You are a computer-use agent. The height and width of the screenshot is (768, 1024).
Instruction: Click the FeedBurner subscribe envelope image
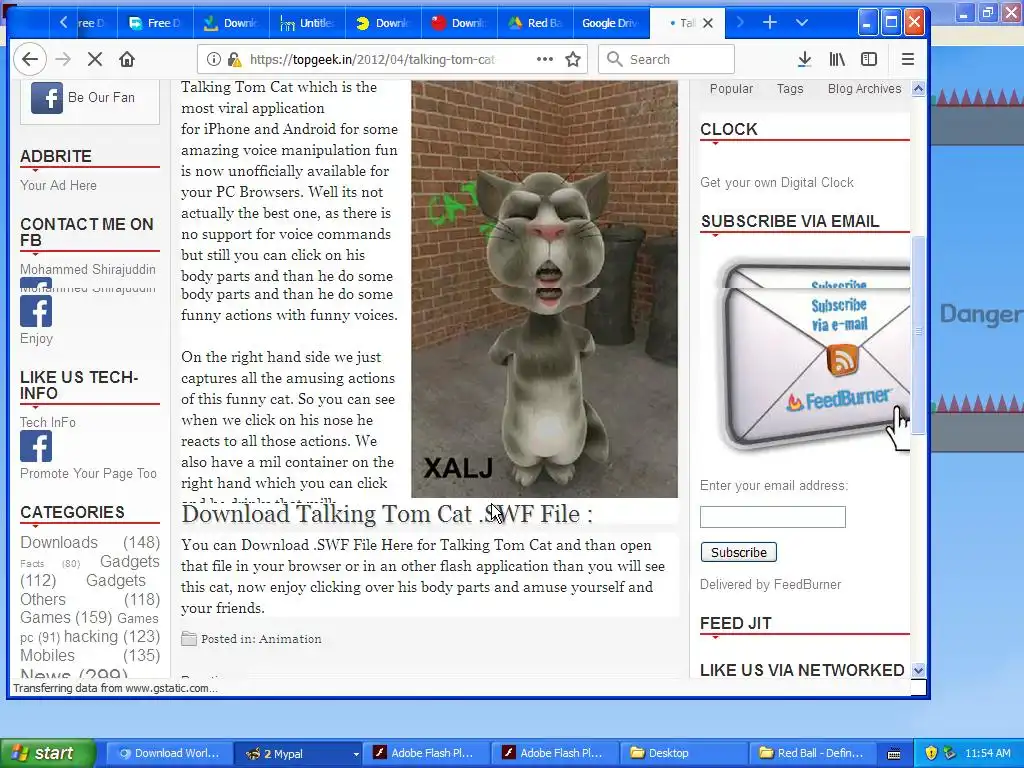pyautogui.click(x=812, y=356)
